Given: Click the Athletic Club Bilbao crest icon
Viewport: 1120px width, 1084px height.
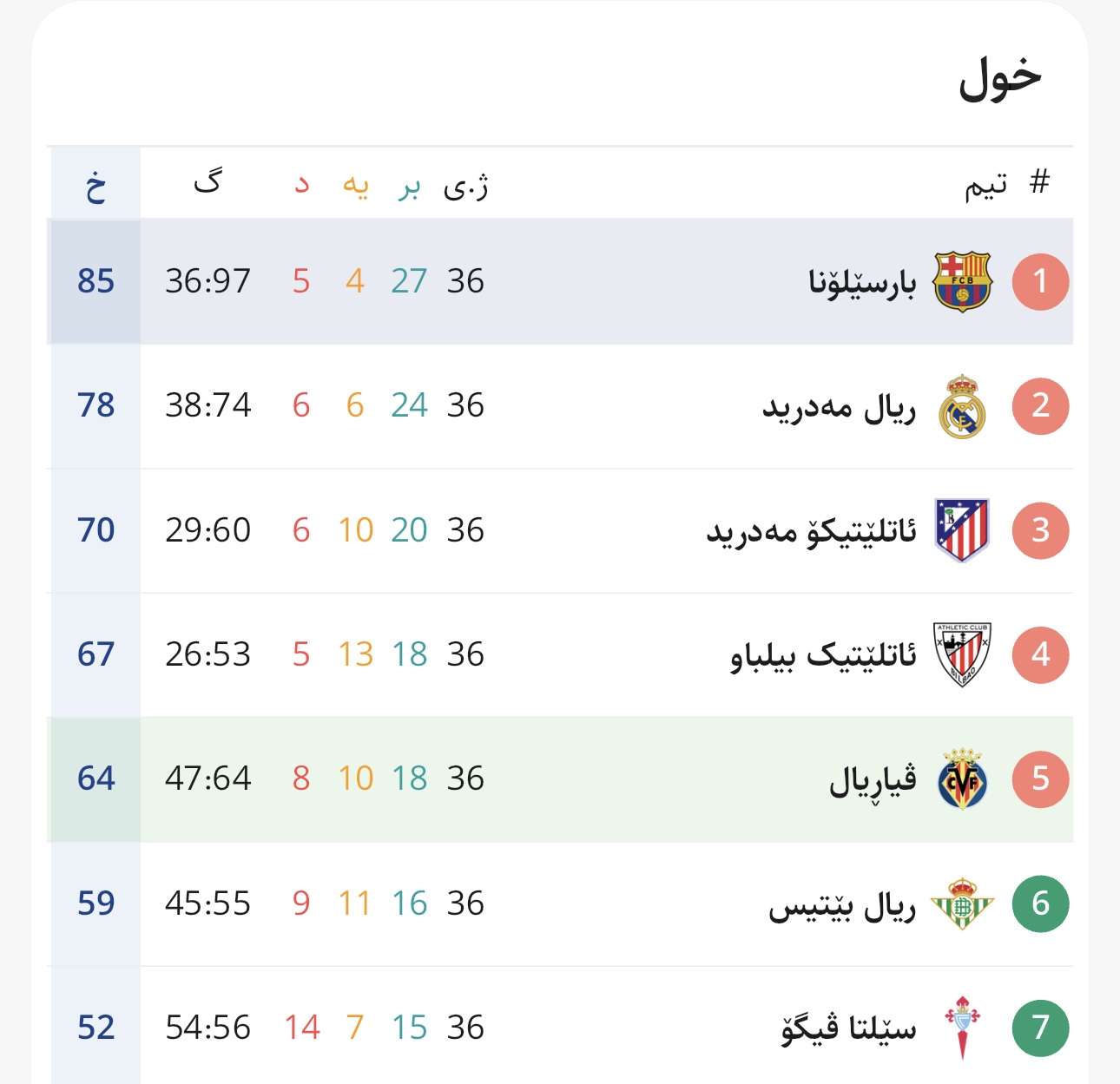Looking at the screenshot, I should tap(962, 654).
